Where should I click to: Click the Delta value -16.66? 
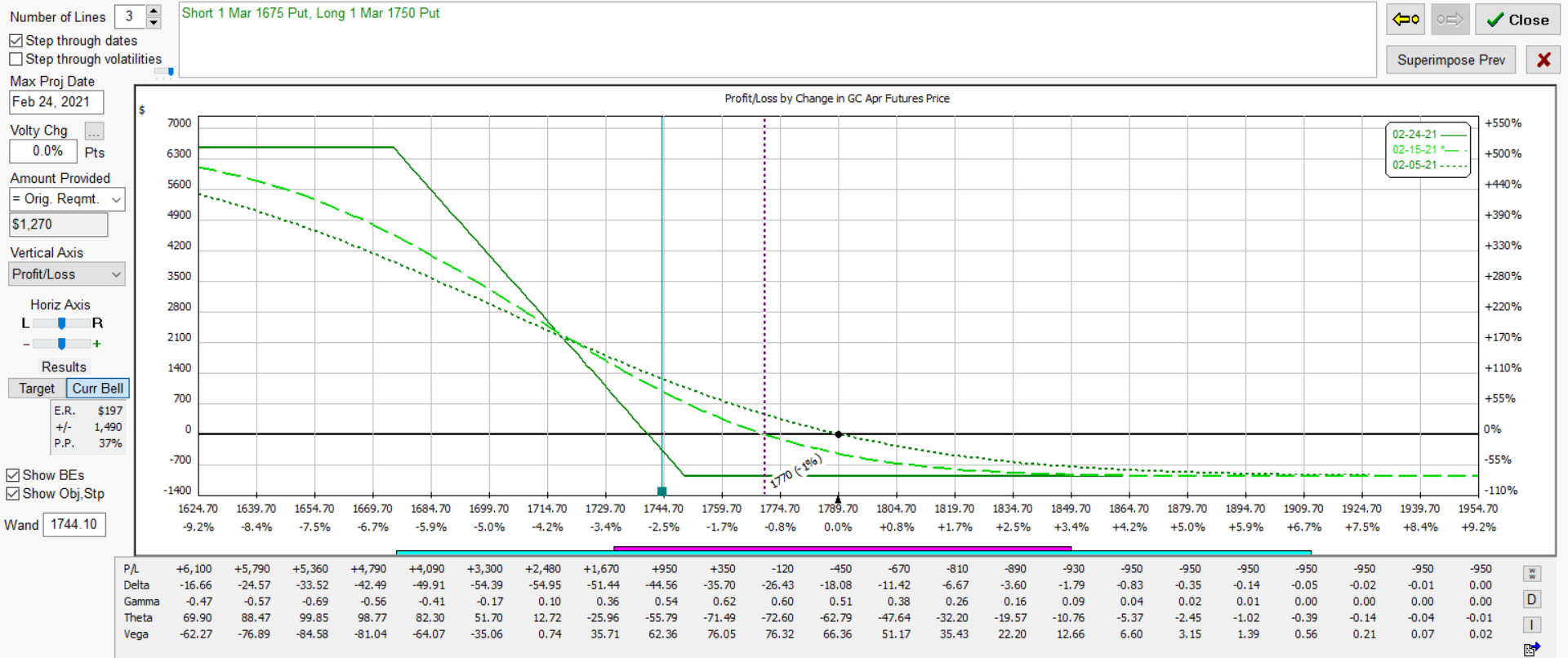click(x=196, y=585)
